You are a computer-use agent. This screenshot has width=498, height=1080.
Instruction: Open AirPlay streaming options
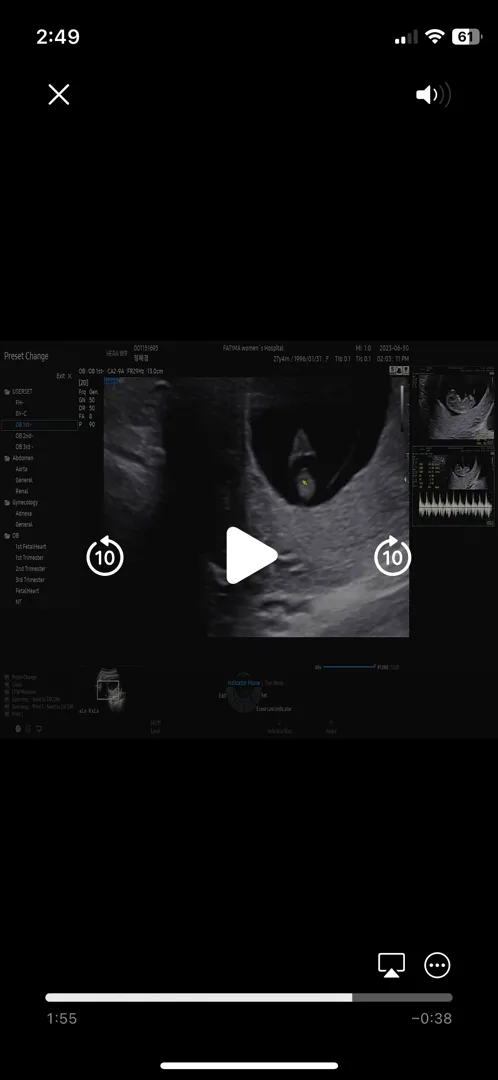(x=391, y=965)
